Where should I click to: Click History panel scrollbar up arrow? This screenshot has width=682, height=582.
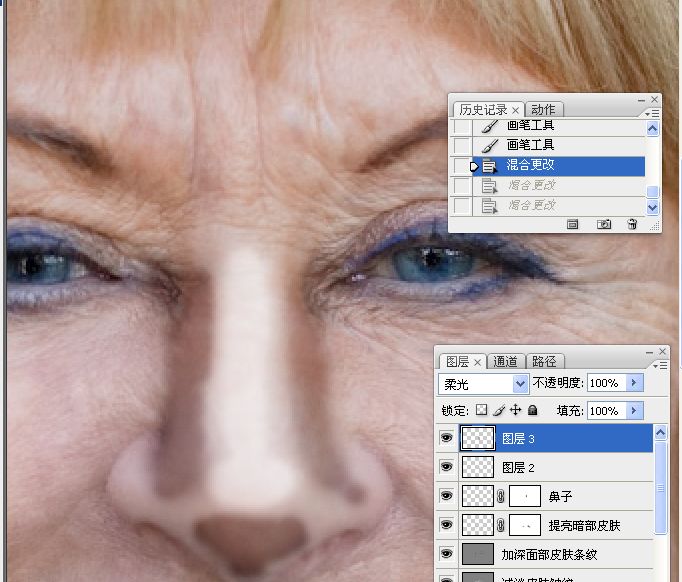[x=652, y=128]
